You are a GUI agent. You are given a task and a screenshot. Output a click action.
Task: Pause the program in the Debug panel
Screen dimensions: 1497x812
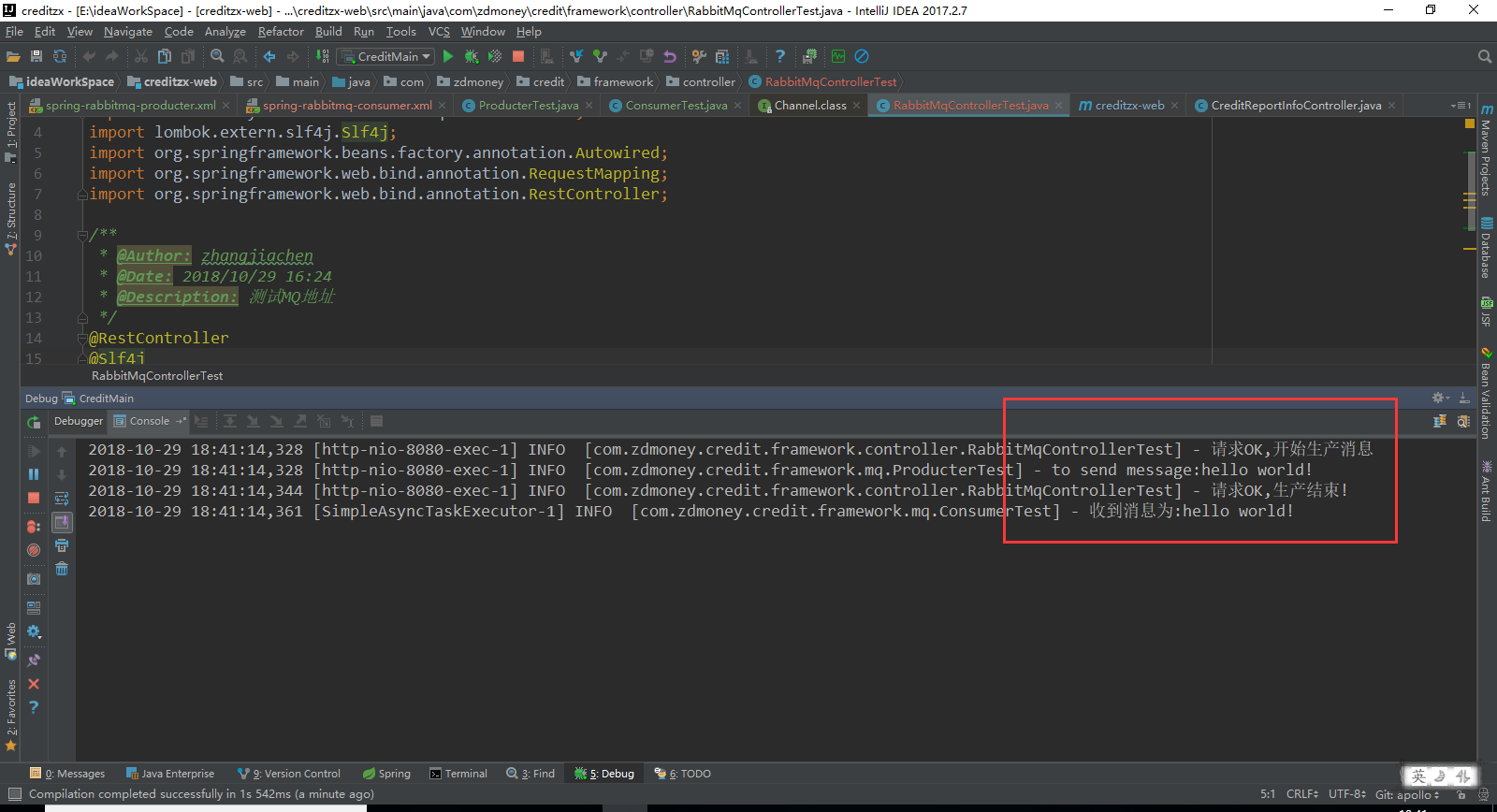coord(34,474)
